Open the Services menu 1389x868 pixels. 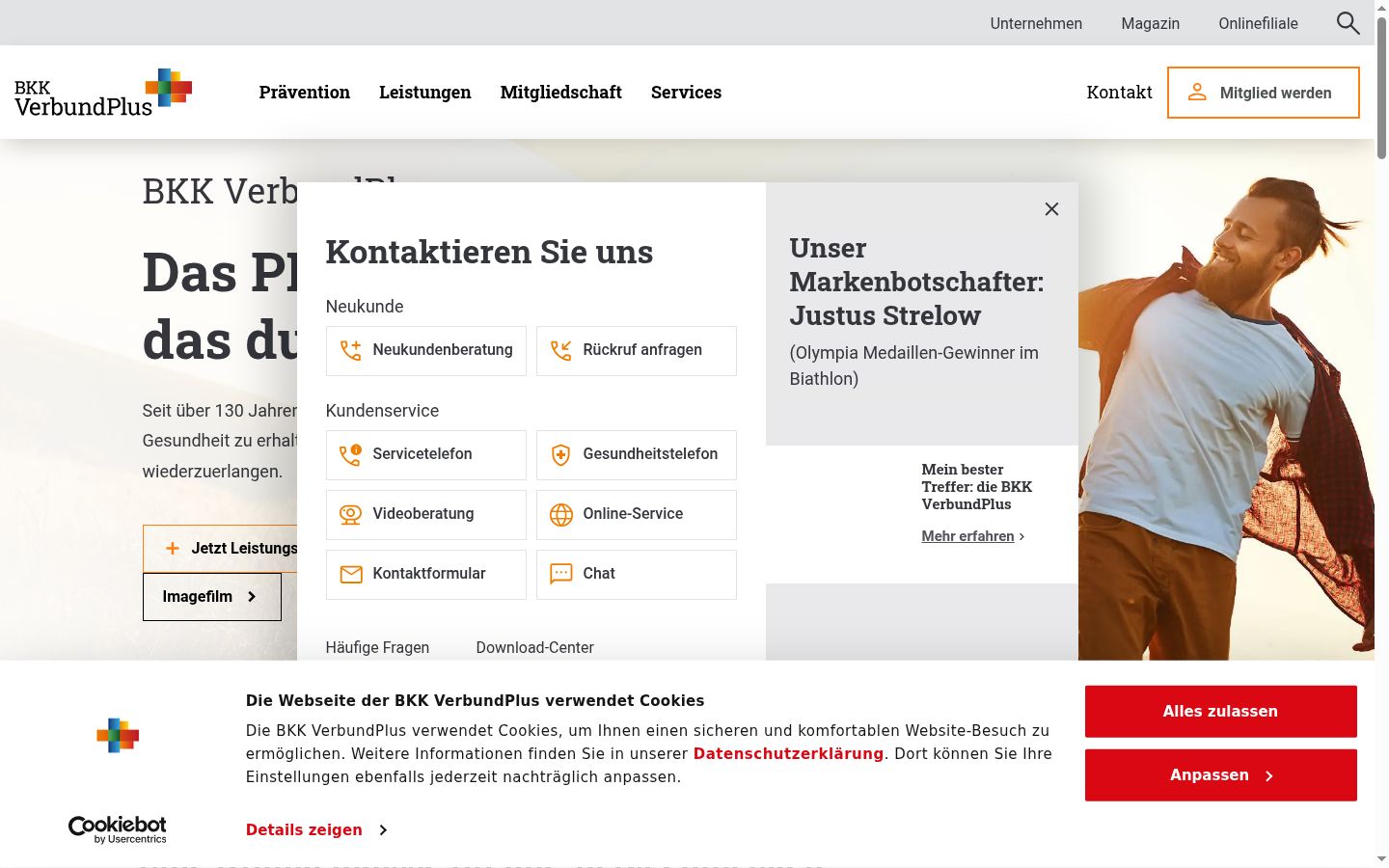point(687,93)
